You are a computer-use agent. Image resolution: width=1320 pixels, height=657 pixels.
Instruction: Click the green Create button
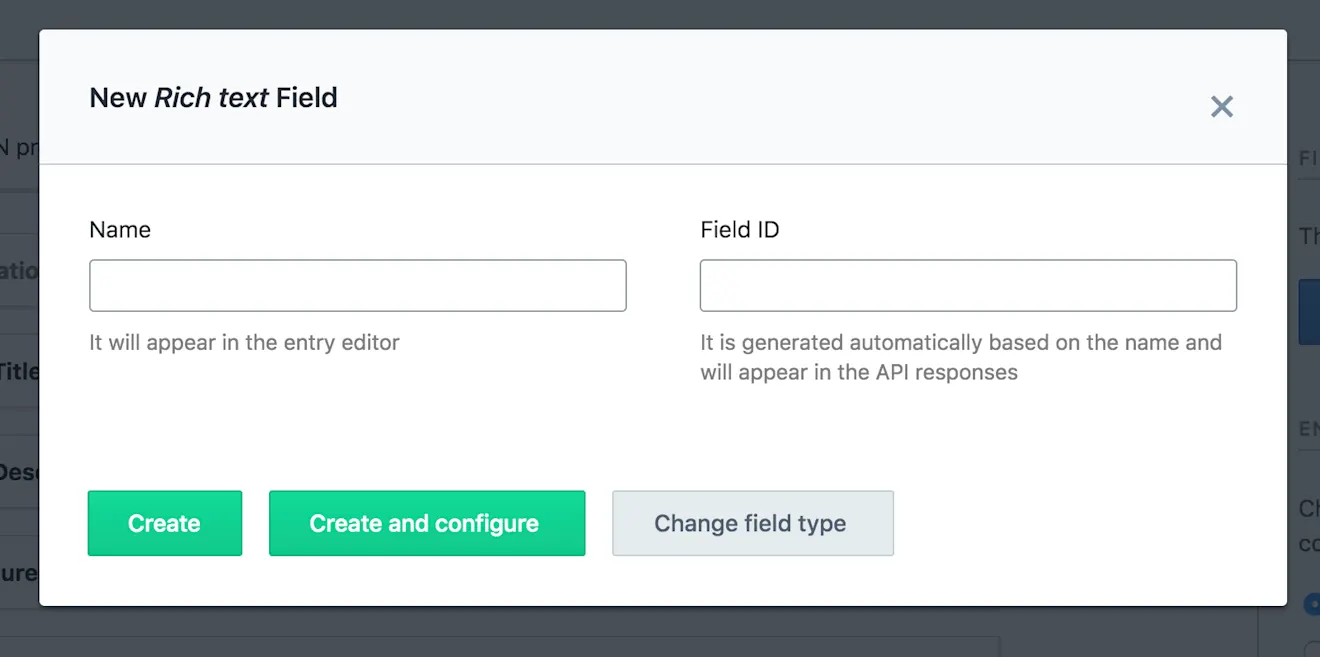(165, 523)
